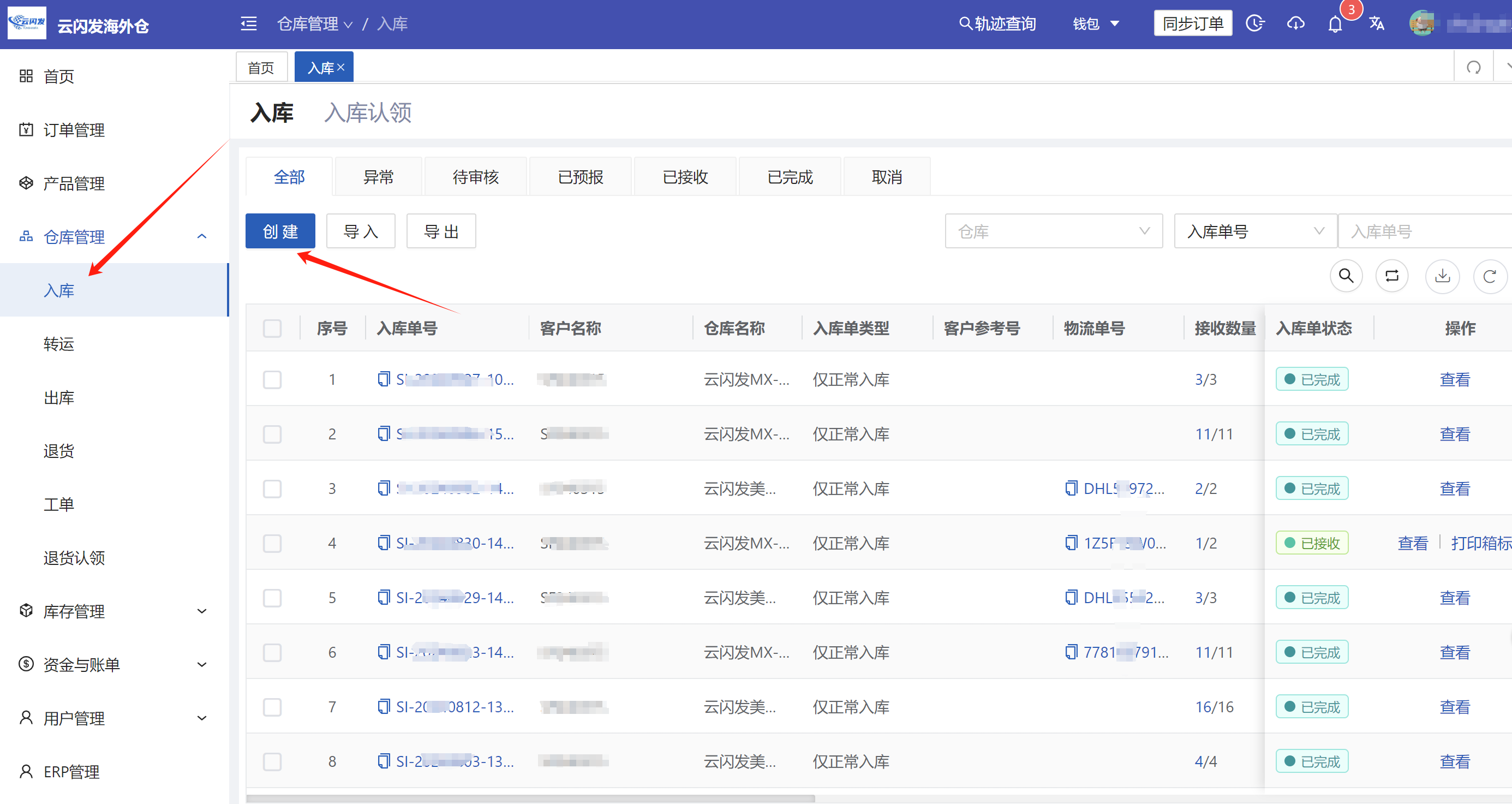1512x804 pixels.
Task: Switch language with the translate icon
Action: click(x=1377, y=23)
